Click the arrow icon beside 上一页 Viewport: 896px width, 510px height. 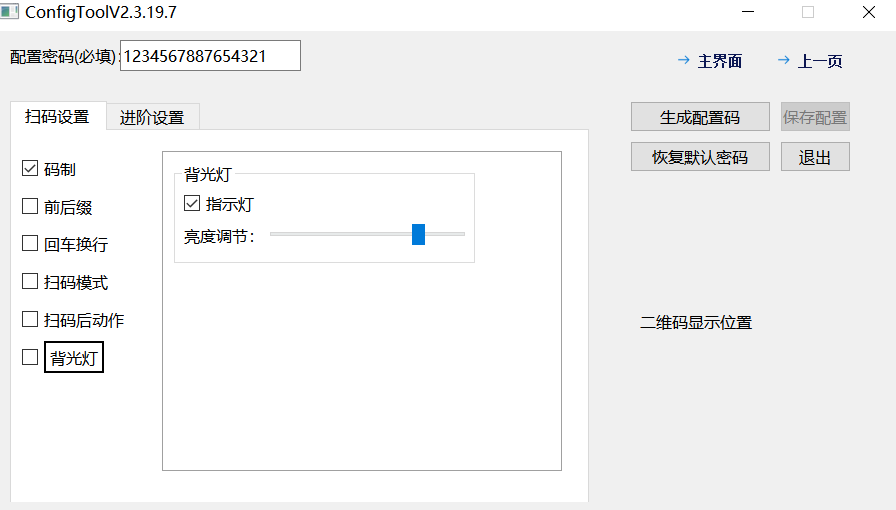click(784, 61)
